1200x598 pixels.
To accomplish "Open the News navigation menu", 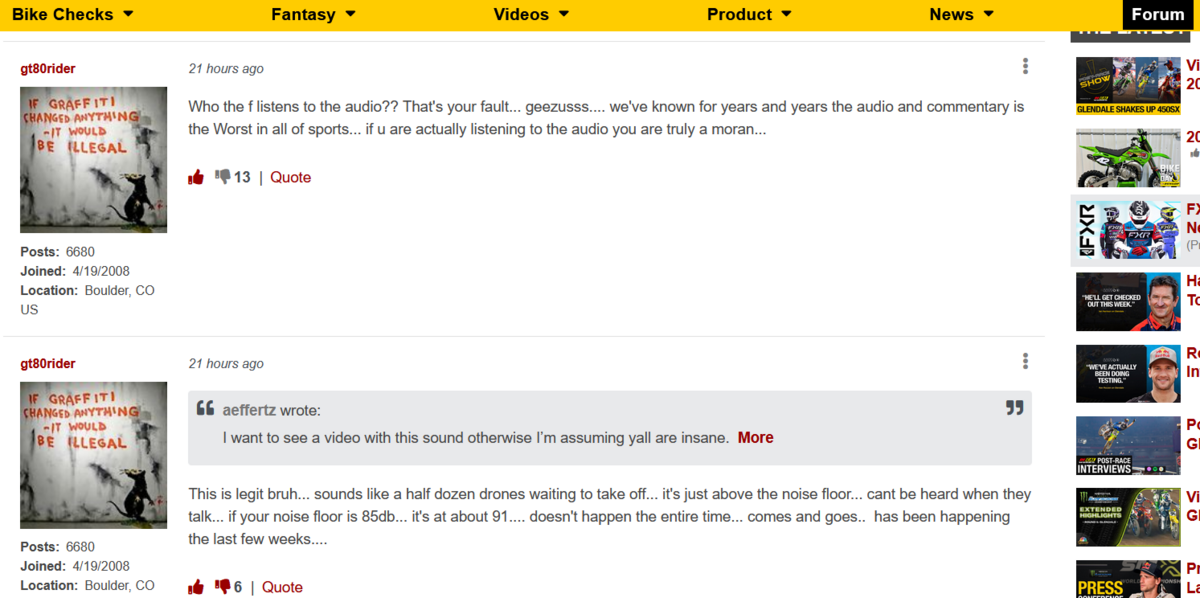I will (x=961, y=14).
